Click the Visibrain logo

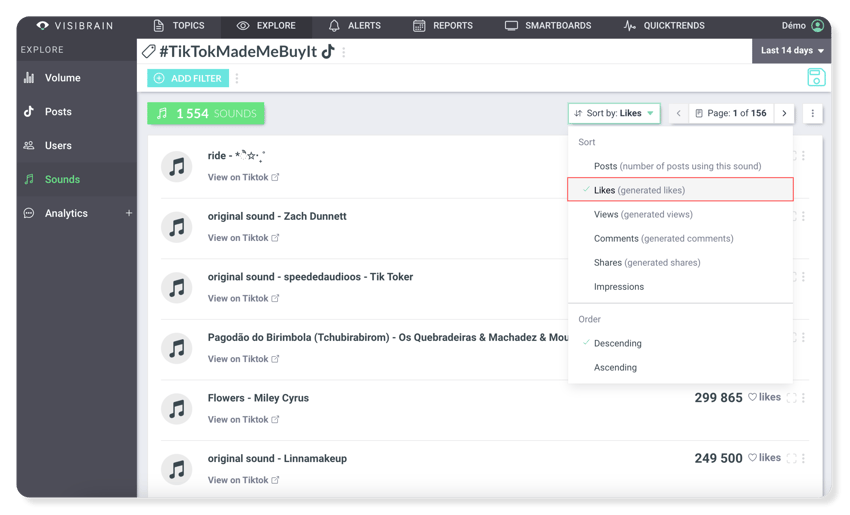click(75, 25)
